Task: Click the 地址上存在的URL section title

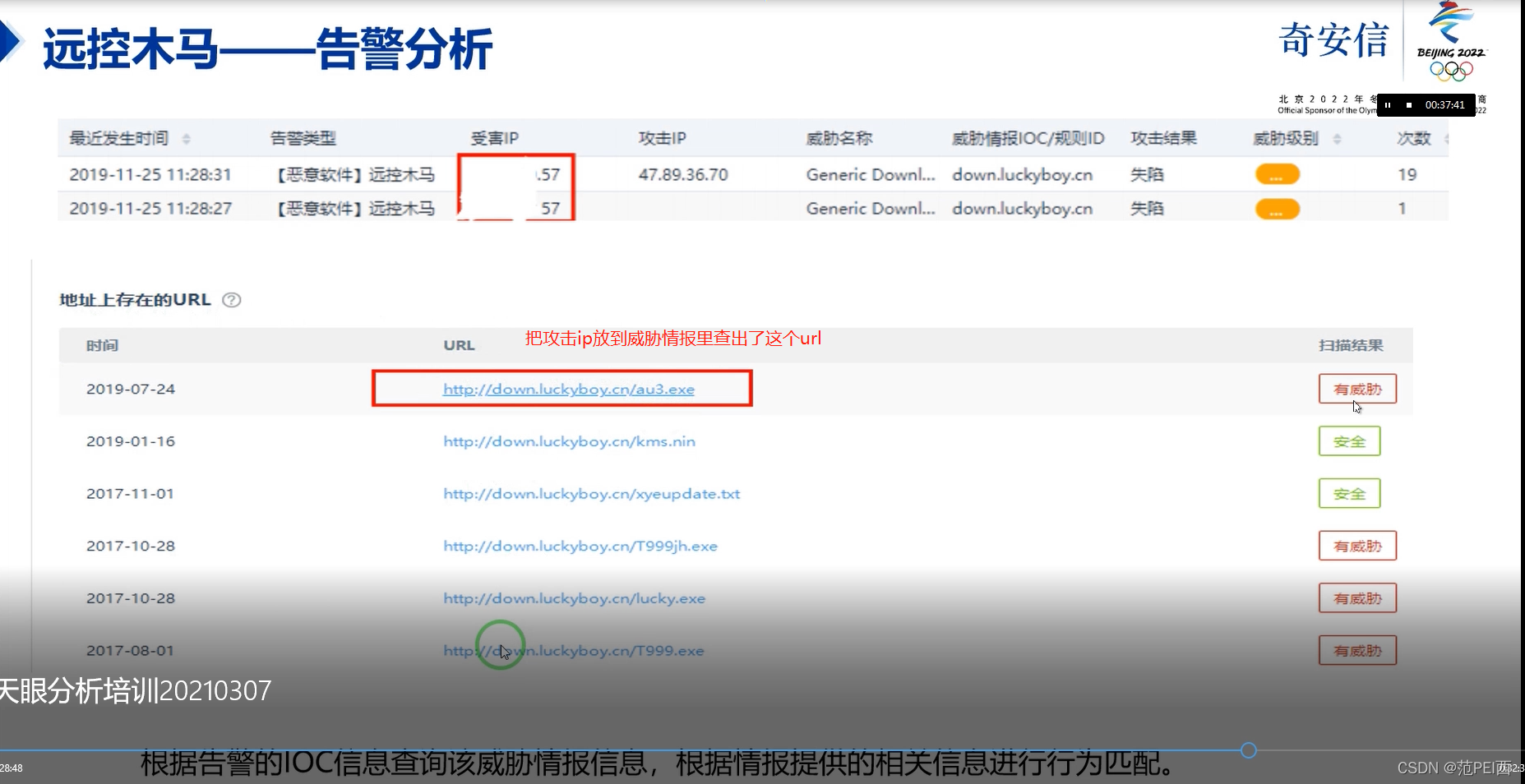Action: click(135, 300)
